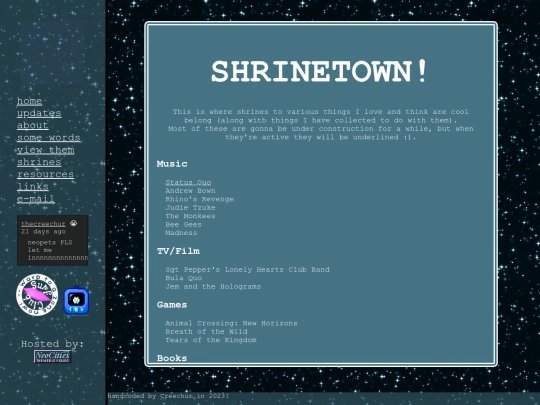Select the shrines navigation link
The width and height of the screenshot is (540, 405).
point(39,162)
